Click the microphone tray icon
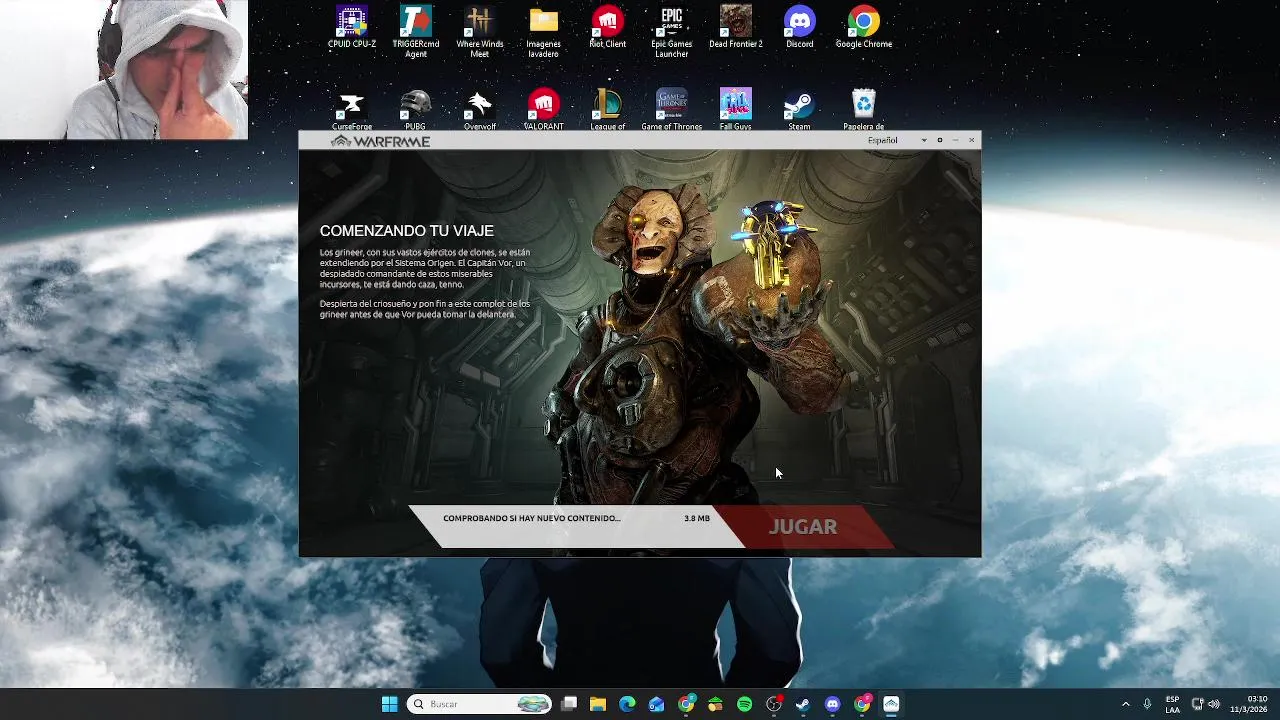This screenshot has height=720, width=1280. tap(1147, 704)
